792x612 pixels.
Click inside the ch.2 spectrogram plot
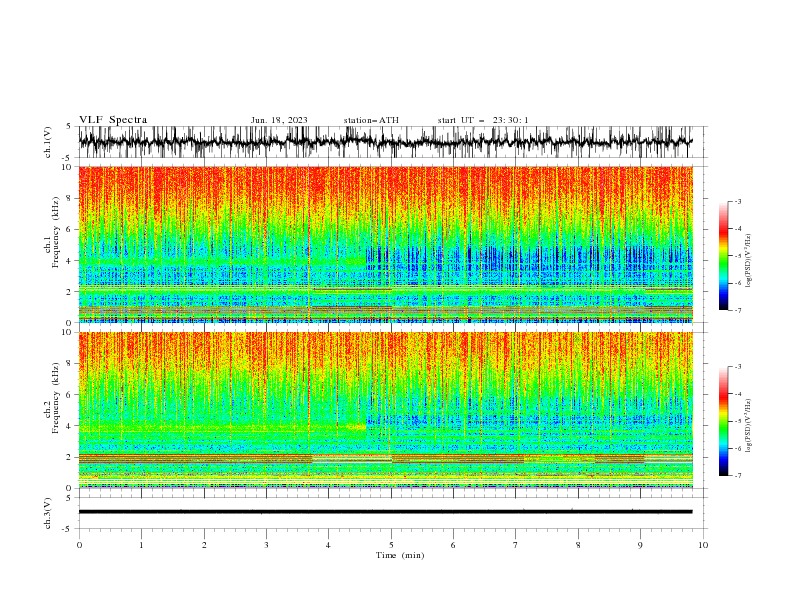tap(385, 410)
